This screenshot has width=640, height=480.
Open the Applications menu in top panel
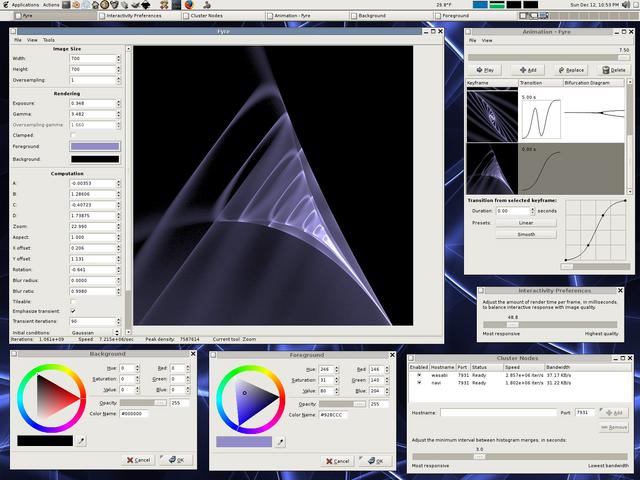[x=25, y=5]
